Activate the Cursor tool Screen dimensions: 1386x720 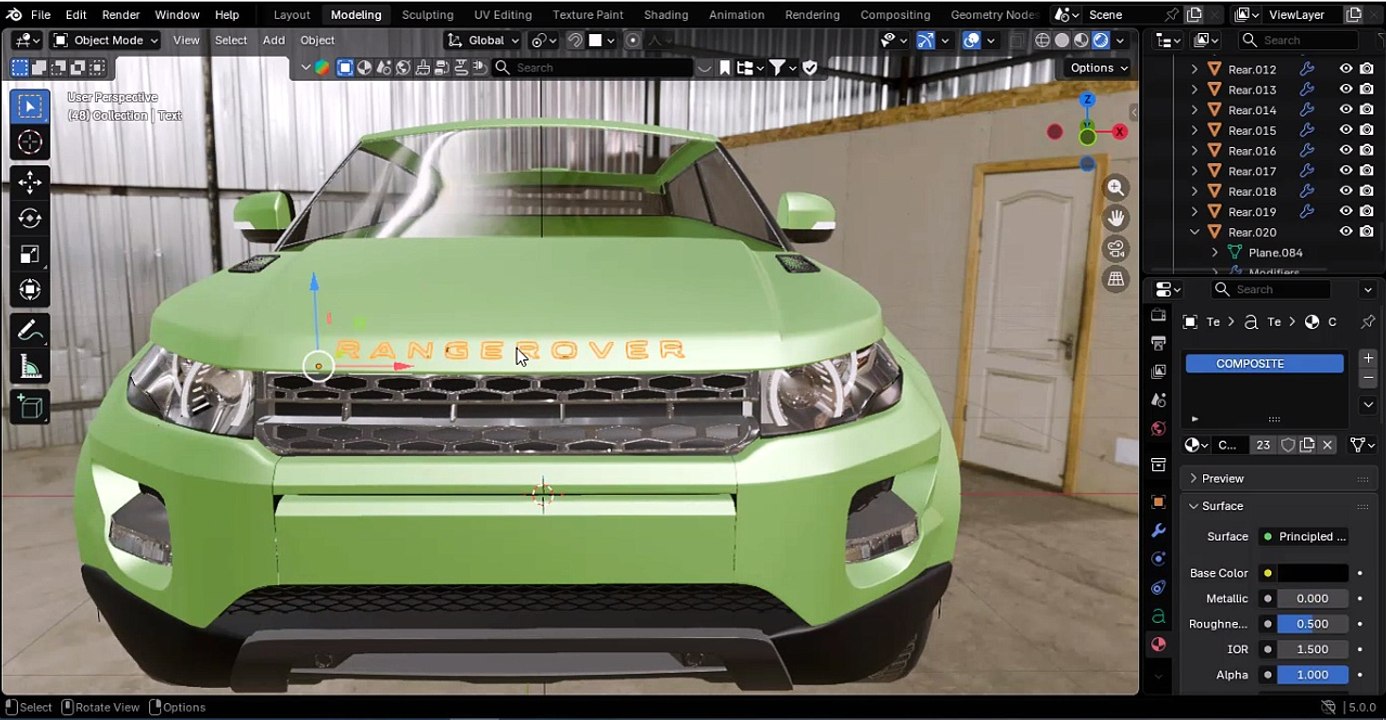tap(30, 143)
